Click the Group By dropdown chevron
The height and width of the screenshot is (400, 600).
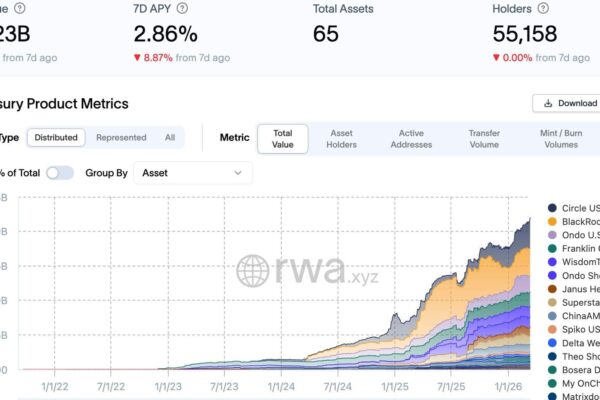[238, 173]
